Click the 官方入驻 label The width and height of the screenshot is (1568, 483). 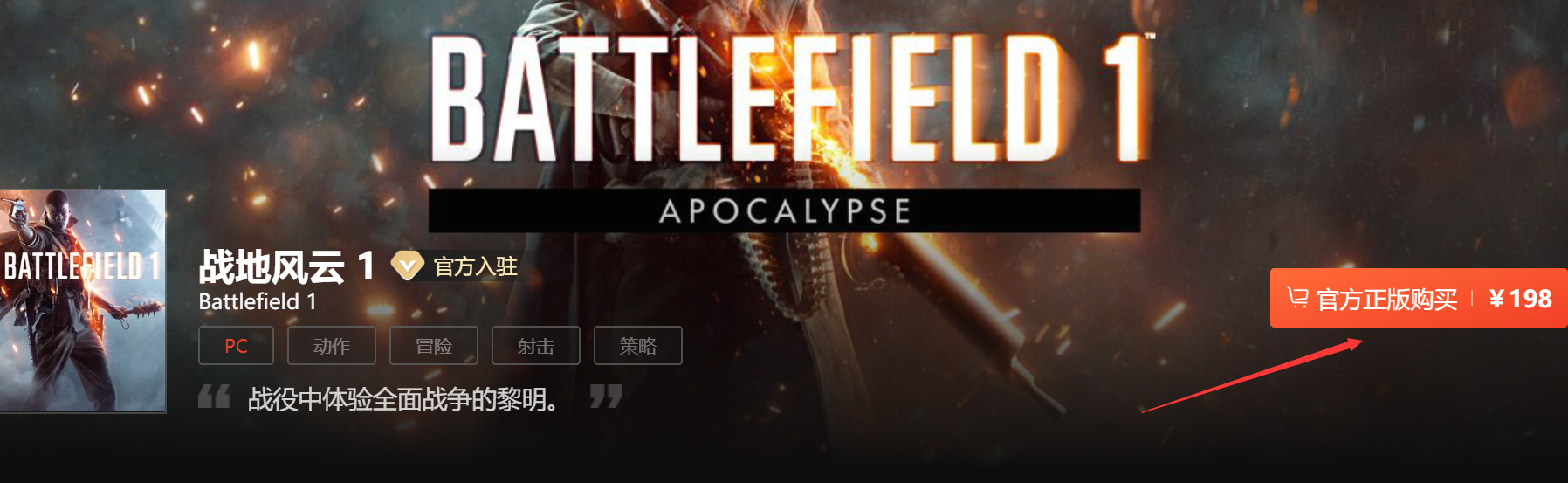476,266
